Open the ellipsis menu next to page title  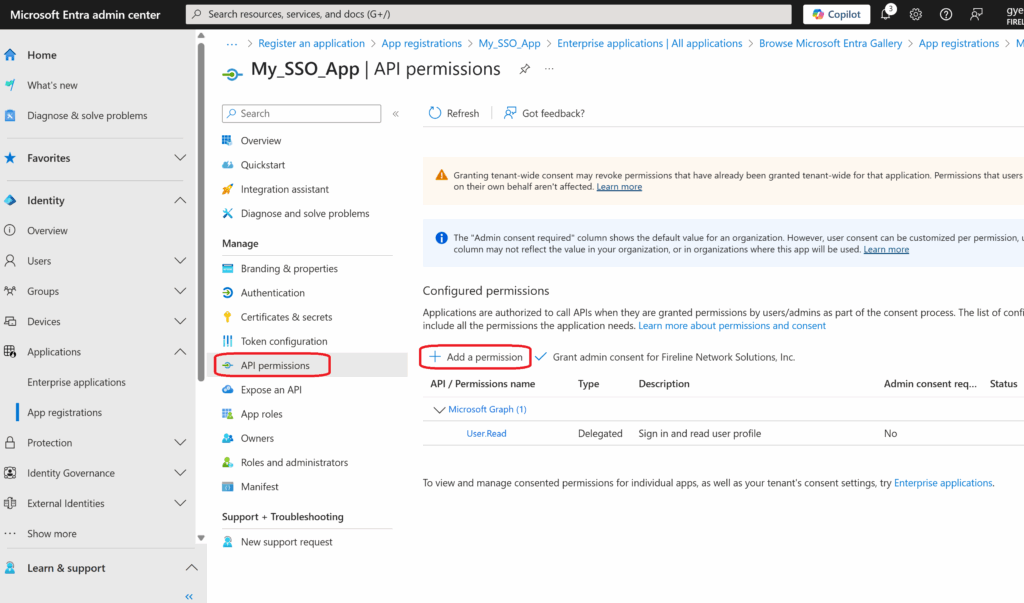click(549, 69)
